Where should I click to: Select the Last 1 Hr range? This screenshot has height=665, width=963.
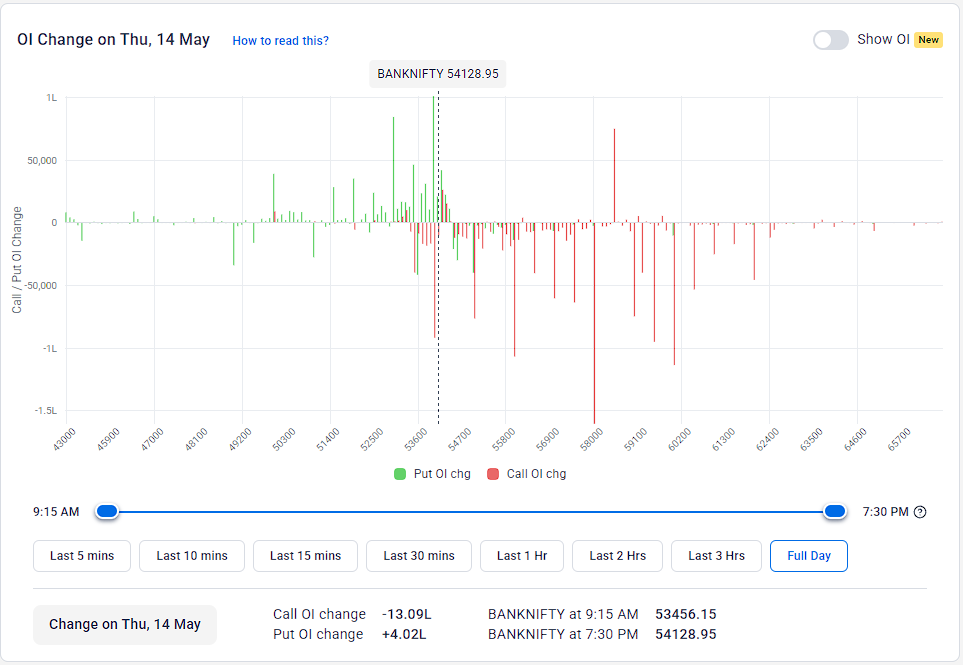522,556
